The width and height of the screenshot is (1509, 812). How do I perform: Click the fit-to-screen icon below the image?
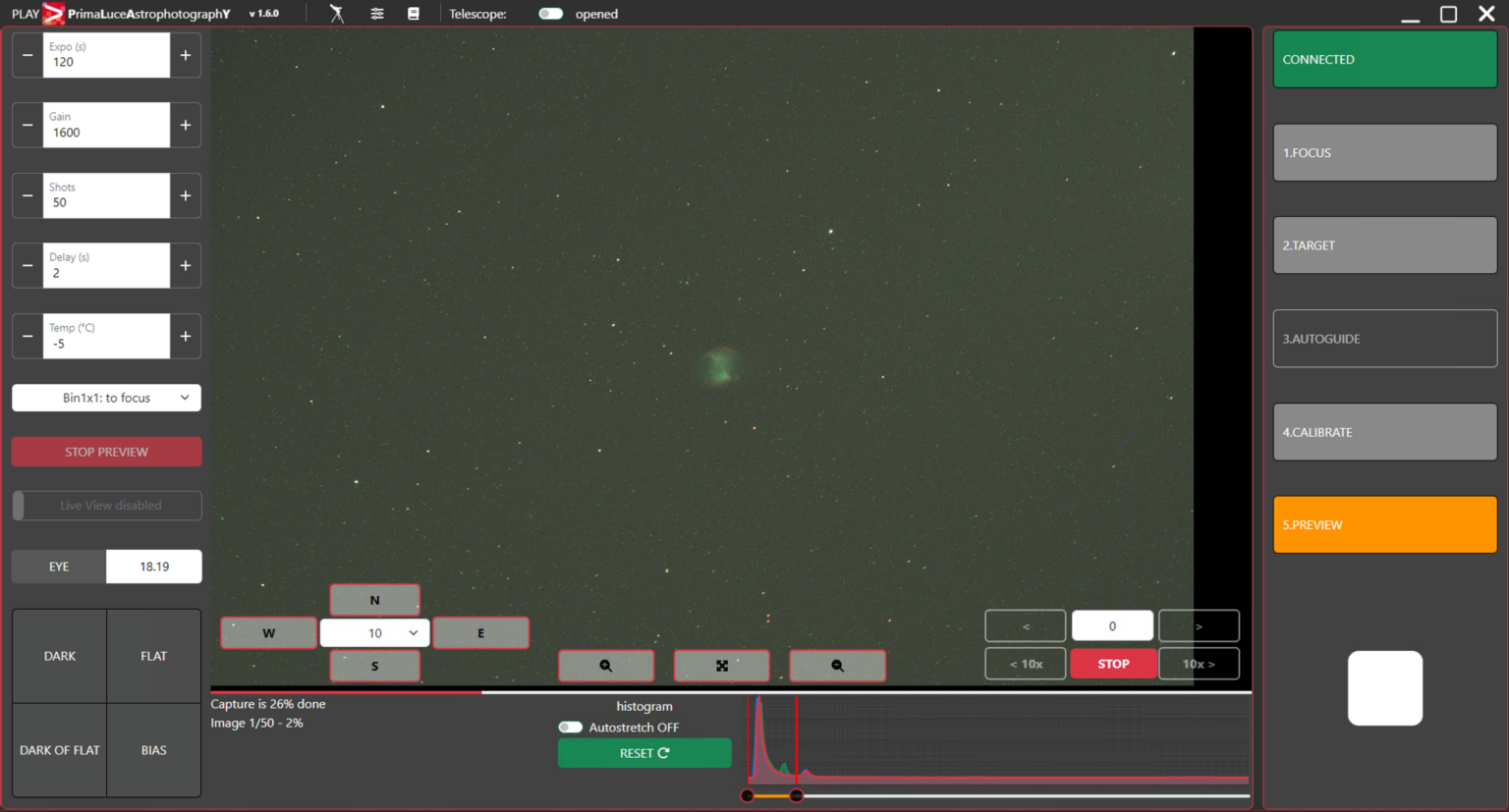pos(722,665)
